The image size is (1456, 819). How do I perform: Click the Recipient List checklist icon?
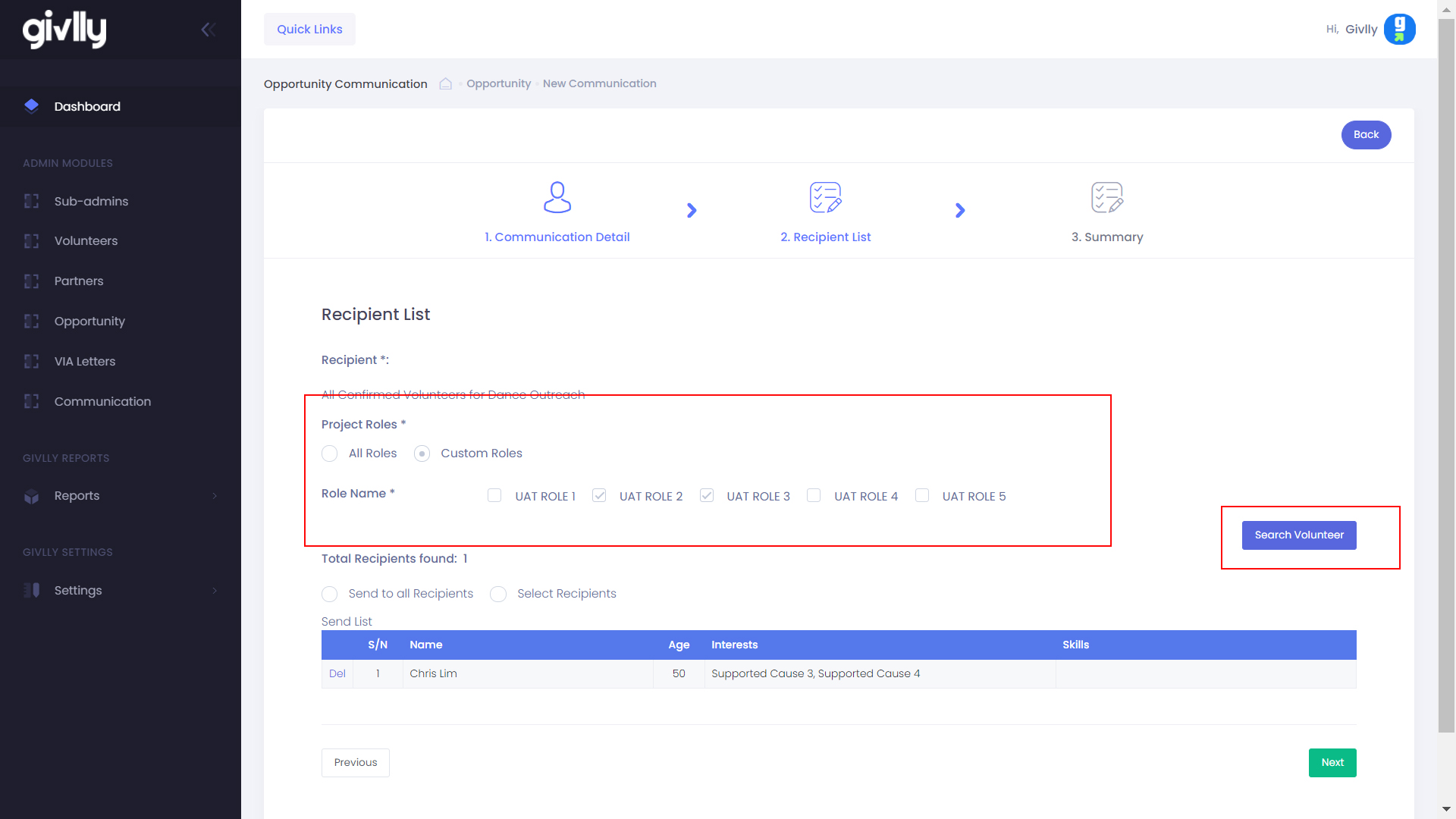[825, 197]
